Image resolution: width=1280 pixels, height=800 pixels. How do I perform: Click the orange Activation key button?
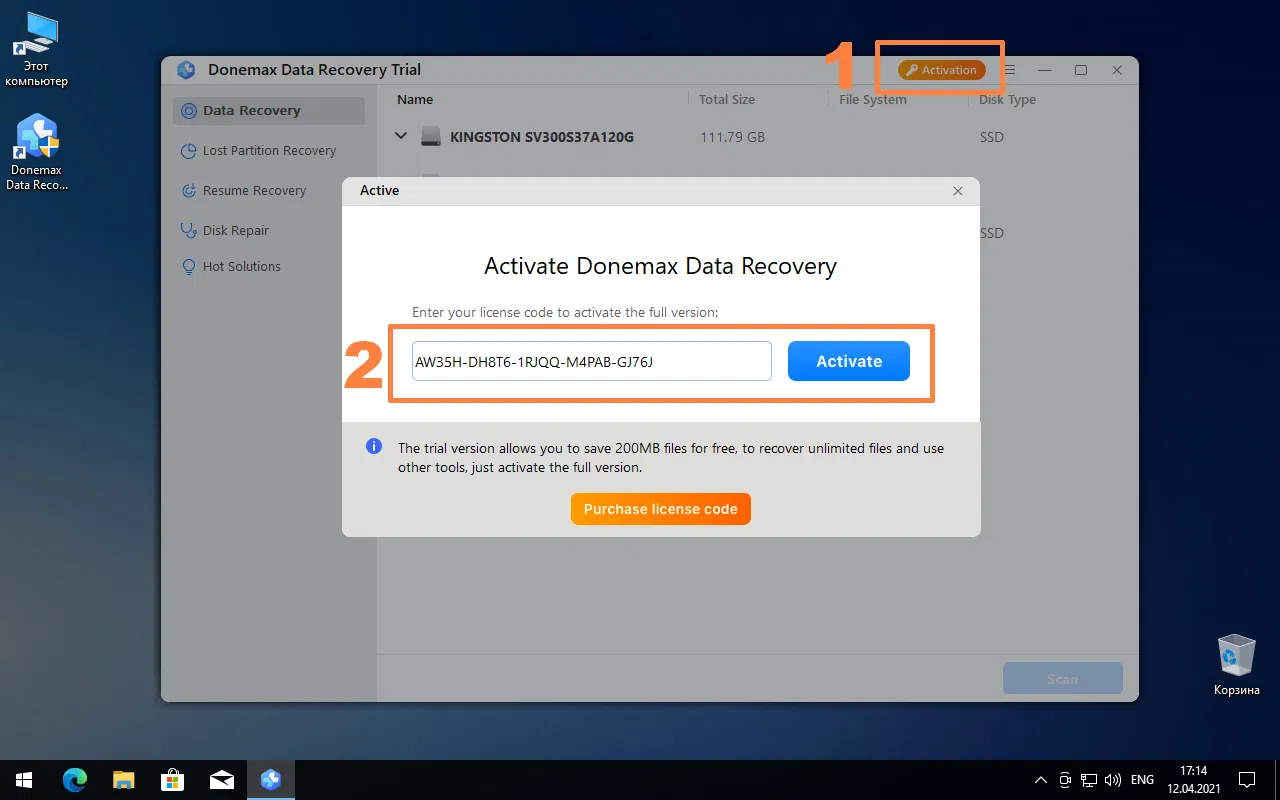point(940,70)
